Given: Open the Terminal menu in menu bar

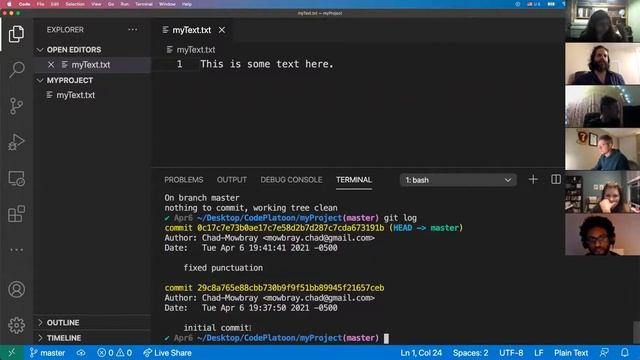Looking at the screenshot, I should click(144, 4).
